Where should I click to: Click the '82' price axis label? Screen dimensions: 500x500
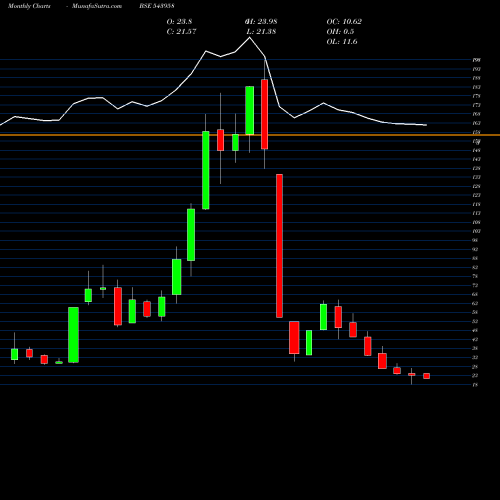coord(475,267)
